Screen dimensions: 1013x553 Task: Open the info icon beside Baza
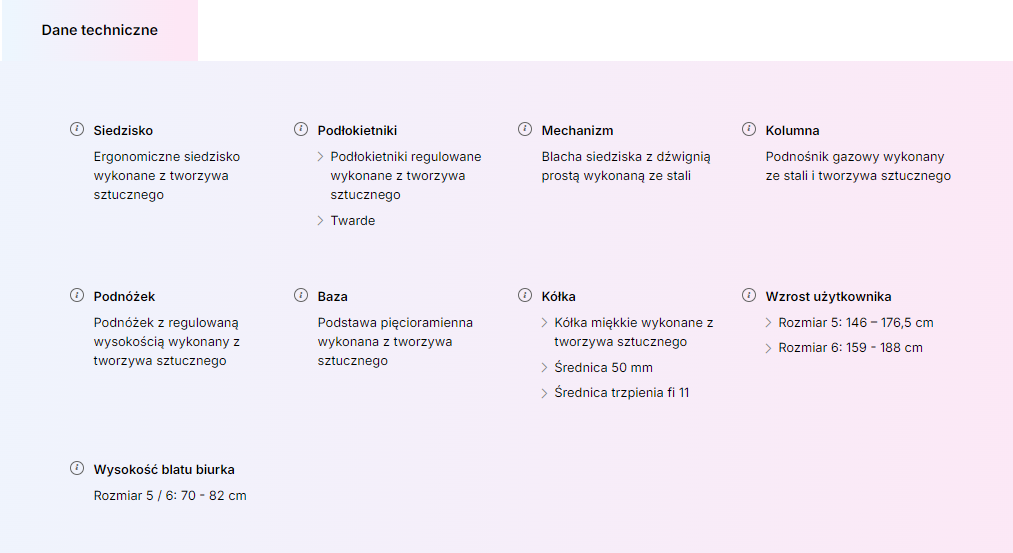(301, 295)
